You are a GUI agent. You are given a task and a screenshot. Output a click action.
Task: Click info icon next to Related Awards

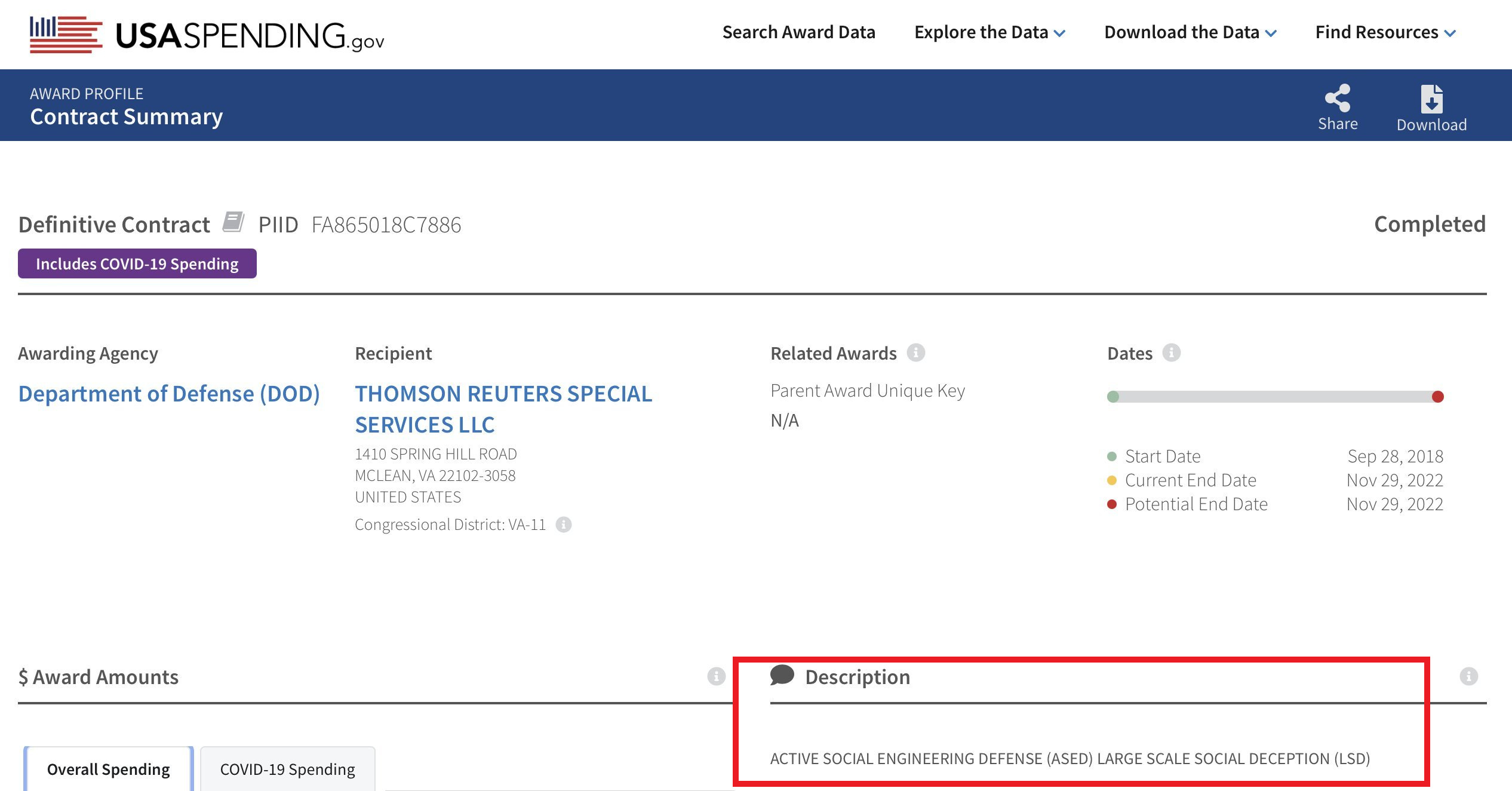tap(916, 352)
